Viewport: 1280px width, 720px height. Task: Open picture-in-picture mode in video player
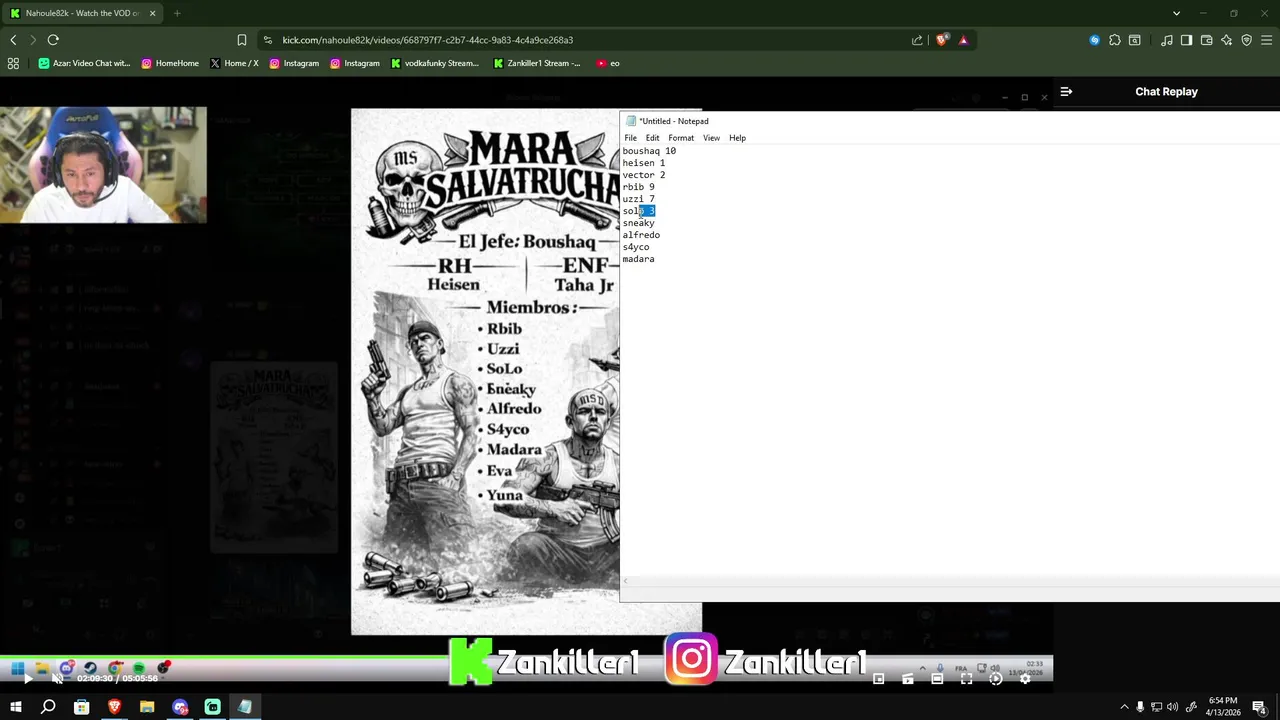878,679
